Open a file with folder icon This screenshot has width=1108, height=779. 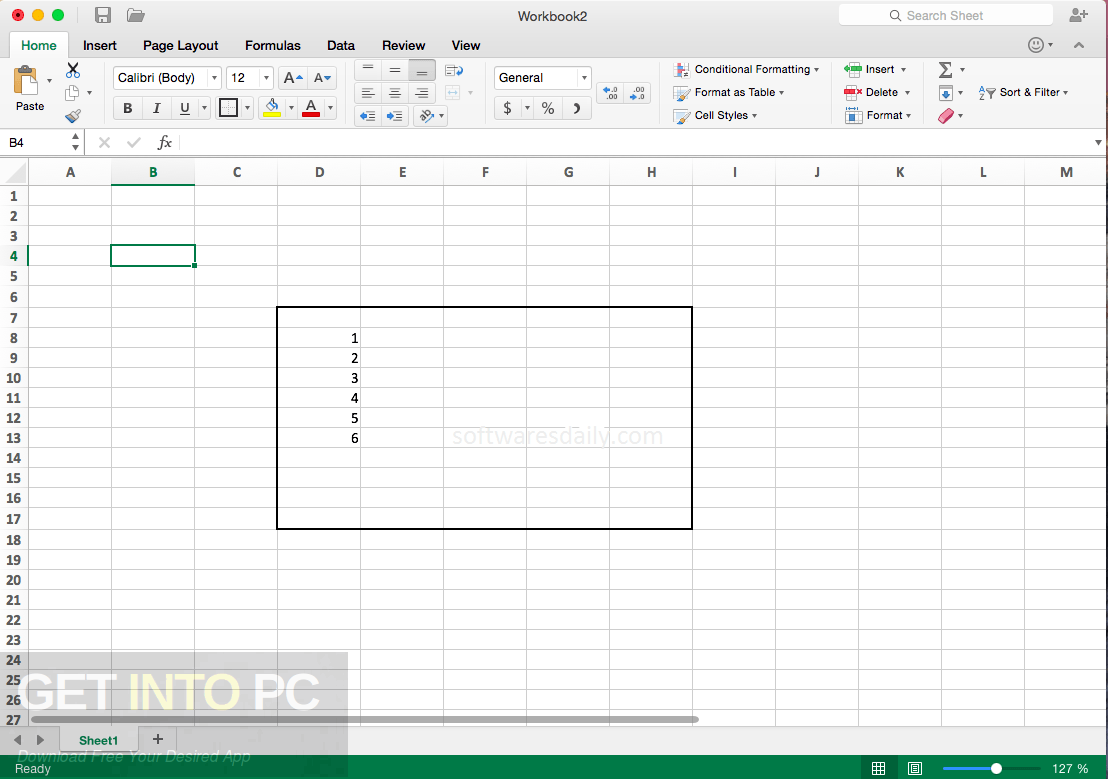[136, 15]
